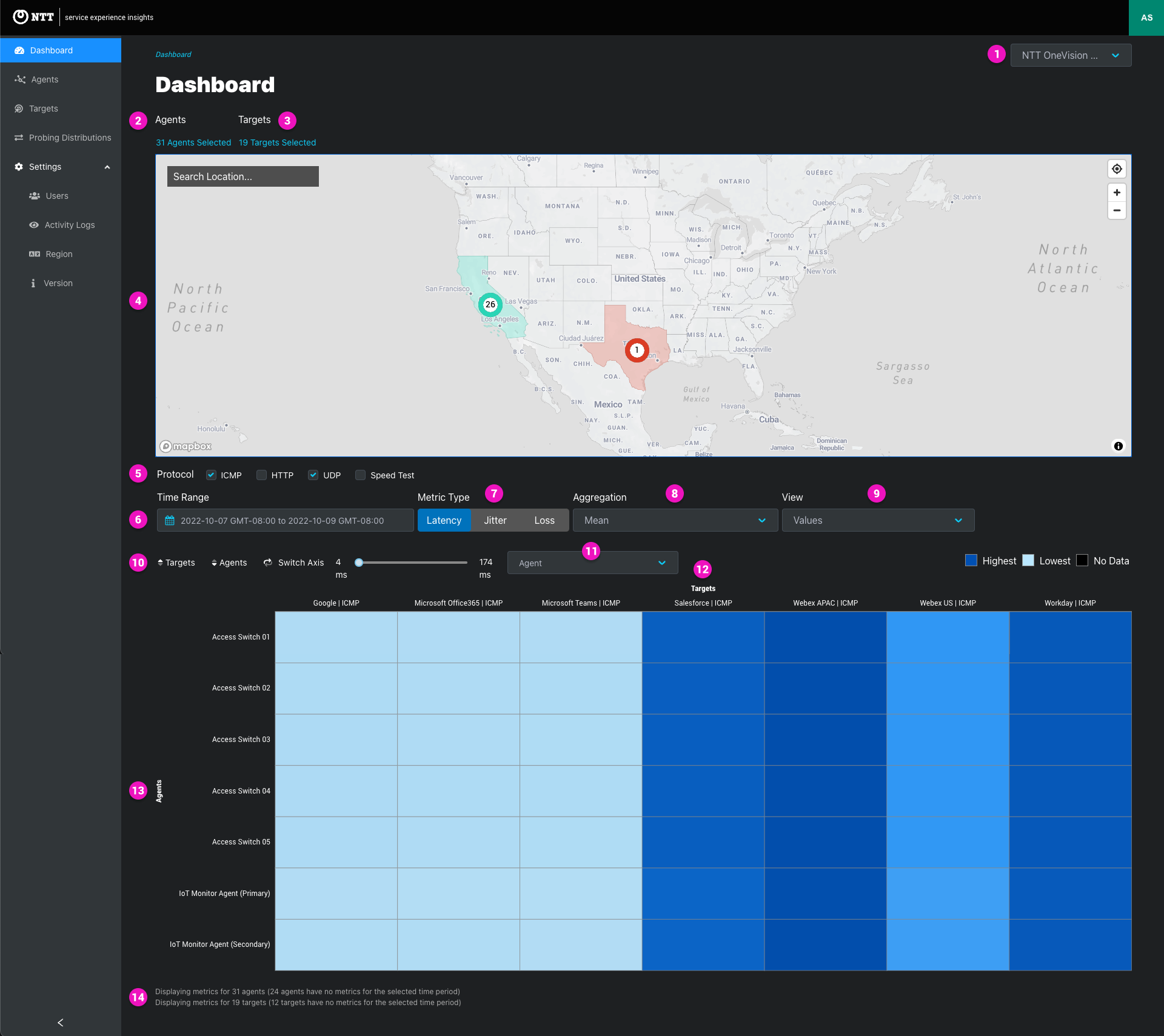Image resolution: width=1164 pixels, height=1036 pixels.
Task: Click the Agents network icon in sidebar
Action: tap(20, 79)
